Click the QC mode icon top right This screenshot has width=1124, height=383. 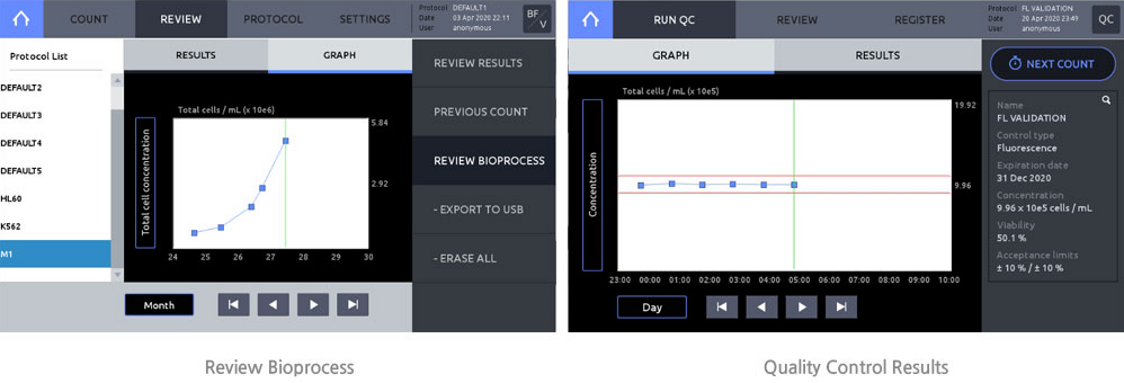click(x=1105, y=19)
